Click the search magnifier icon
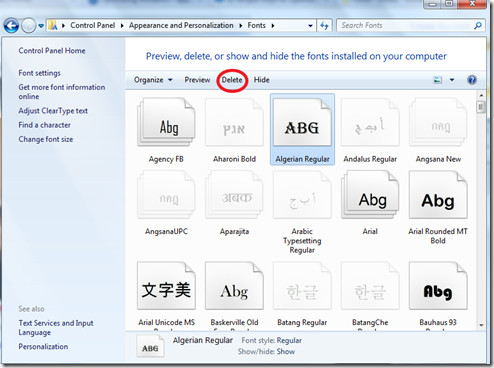Image resolution: width=494 pixels, height=368 pixels. coord(478,25)
